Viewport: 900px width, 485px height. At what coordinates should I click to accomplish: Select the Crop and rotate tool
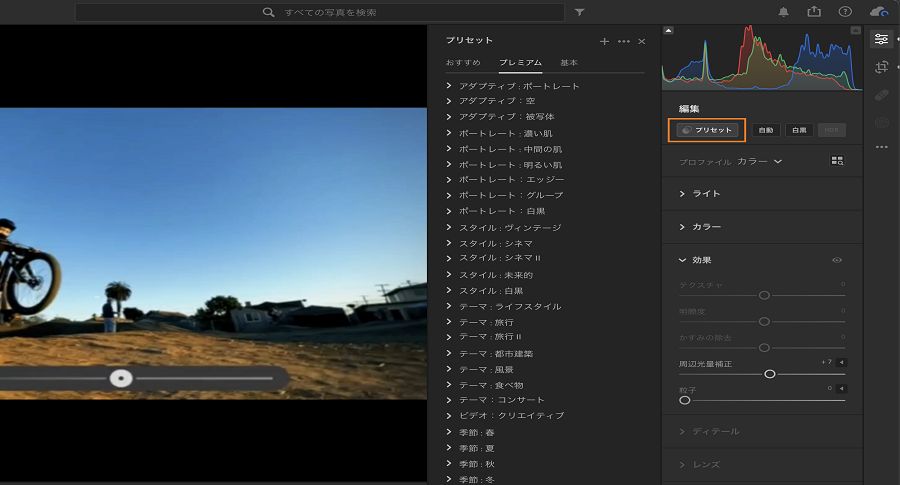point(882,67)
